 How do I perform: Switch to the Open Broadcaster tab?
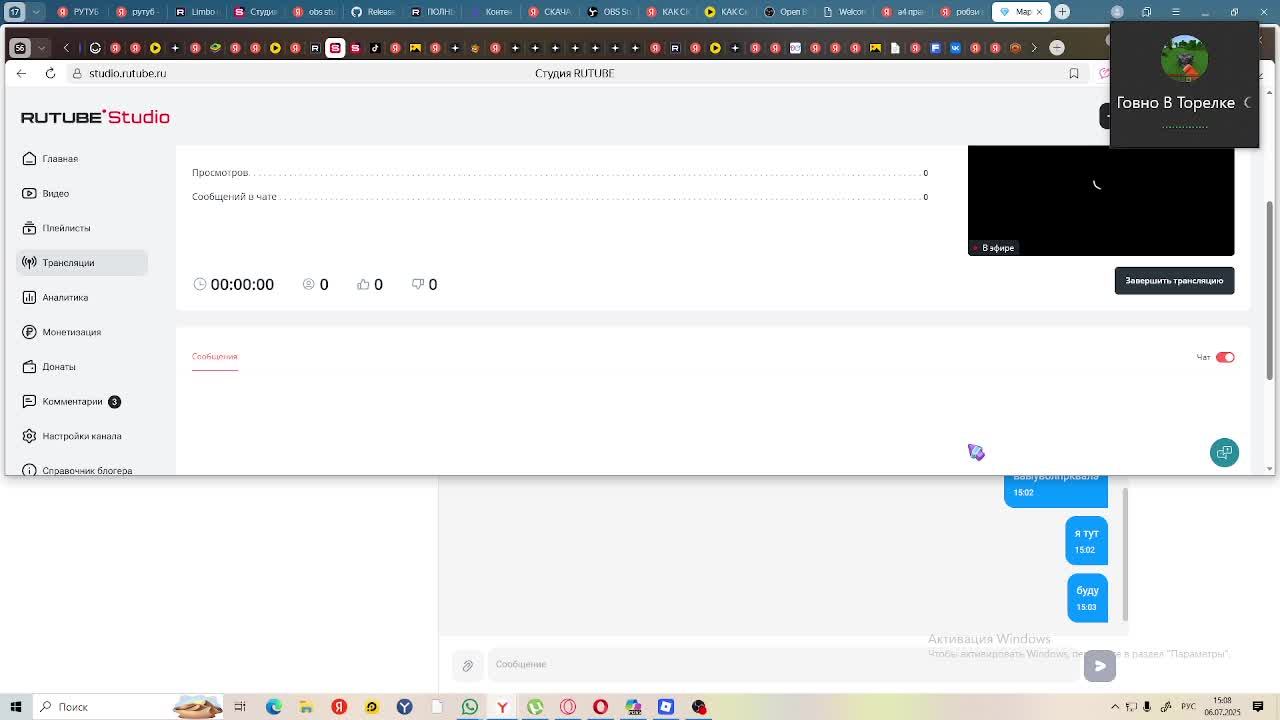787,12
